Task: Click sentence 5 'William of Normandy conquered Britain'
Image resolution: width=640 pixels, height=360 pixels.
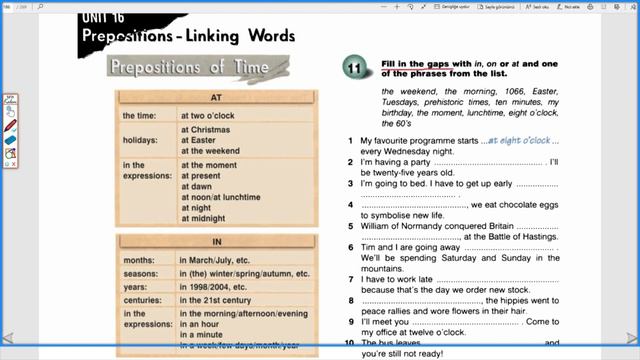Action: (437, 226)
